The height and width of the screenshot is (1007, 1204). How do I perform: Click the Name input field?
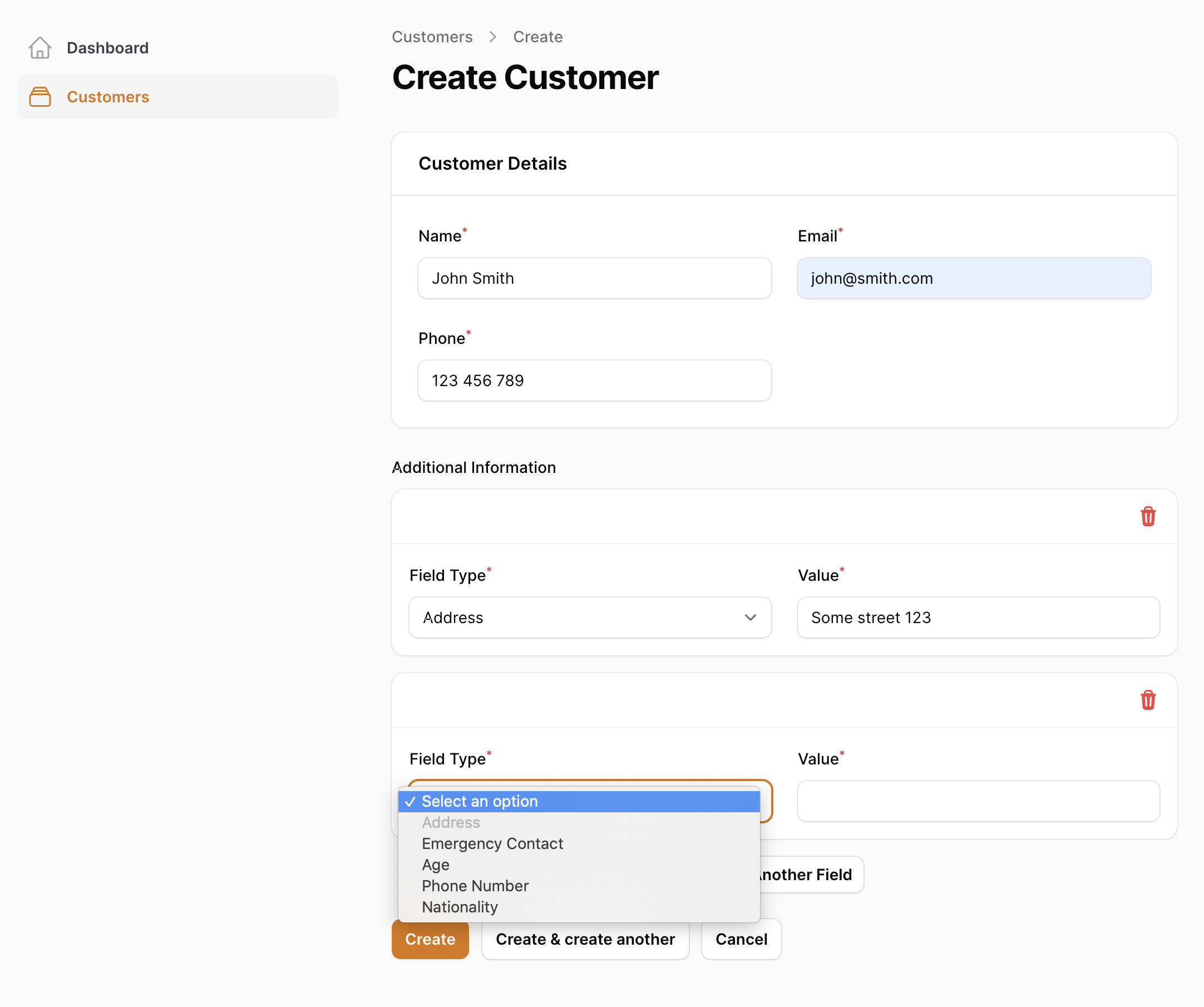pyautogui.click(x=595, y=278)
